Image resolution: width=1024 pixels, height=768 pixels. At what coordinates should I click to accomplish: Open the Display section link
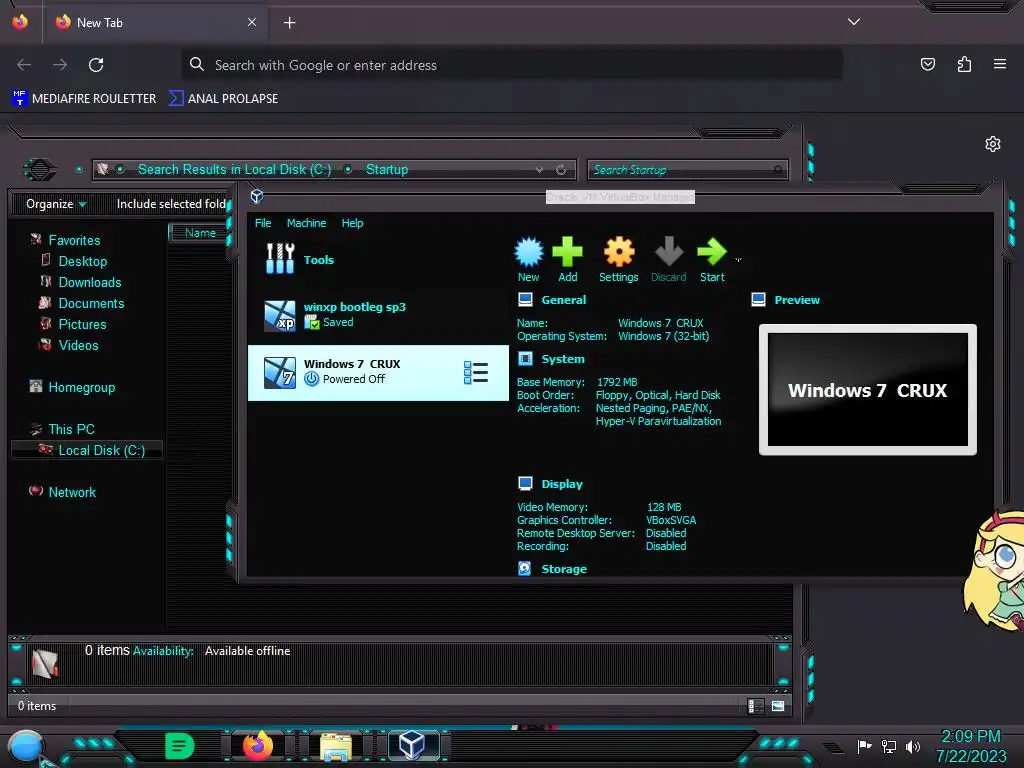point(562,484)
